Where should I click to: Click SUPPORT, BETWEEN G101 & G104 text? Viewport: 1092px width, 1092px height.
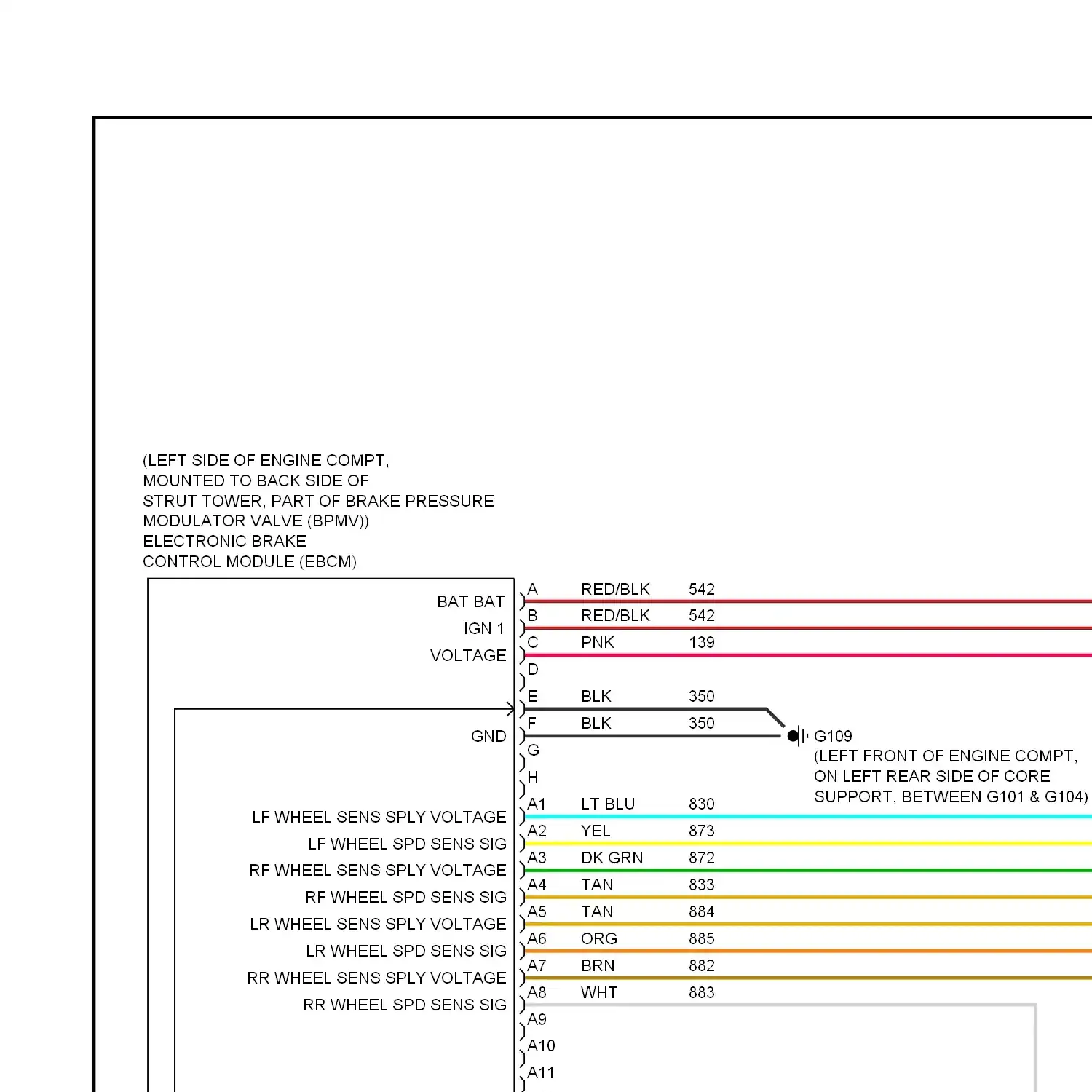click(951, 796)
